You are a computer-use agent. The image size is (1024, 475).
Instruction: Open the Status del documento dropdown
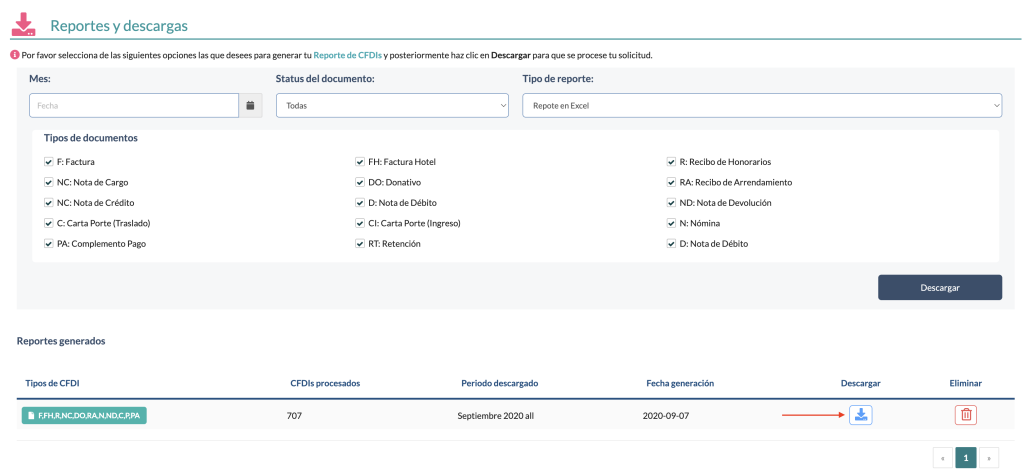[392, 105]
